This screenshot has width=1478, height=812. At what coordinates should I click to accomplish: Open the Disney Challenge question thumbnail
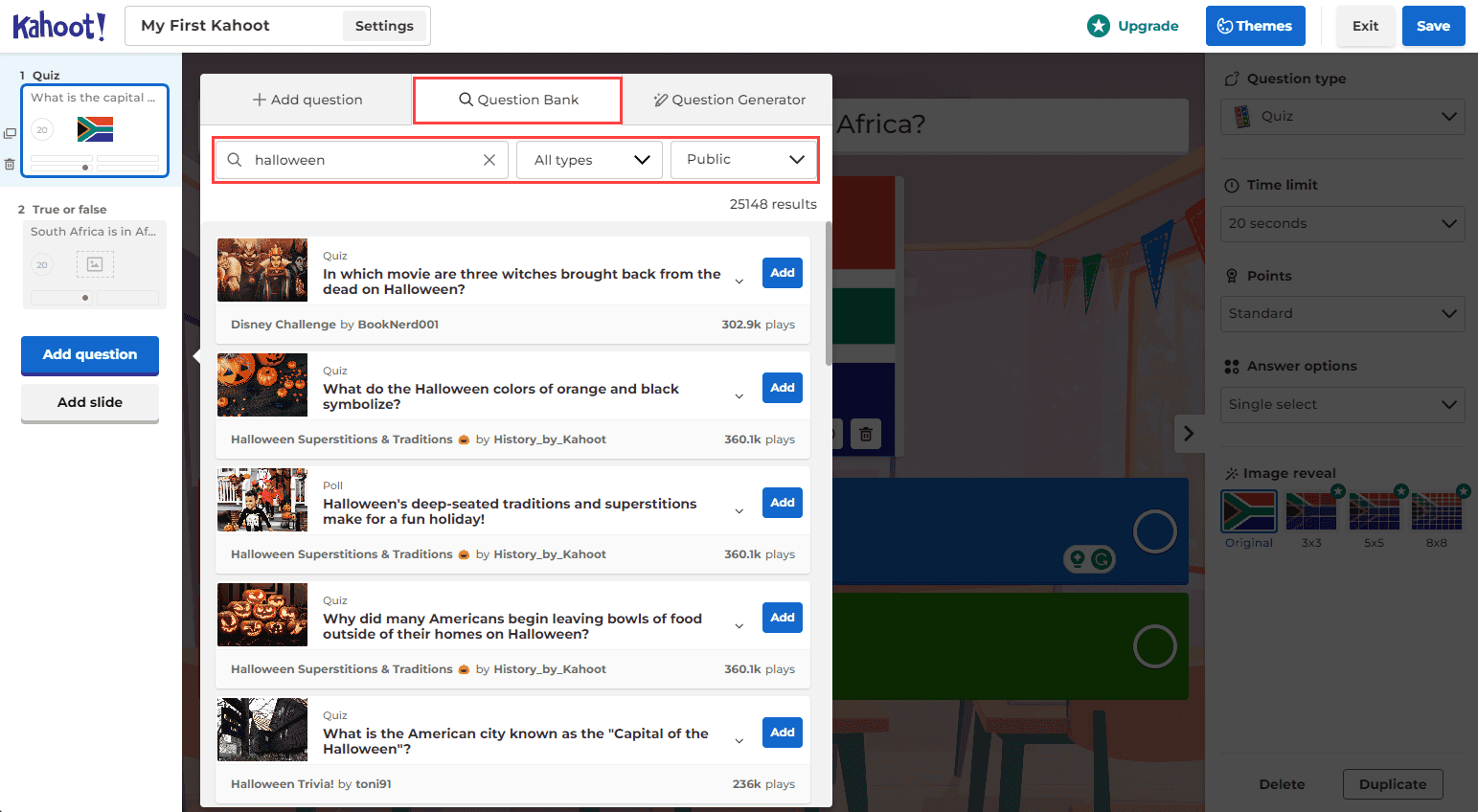[262, 270]
